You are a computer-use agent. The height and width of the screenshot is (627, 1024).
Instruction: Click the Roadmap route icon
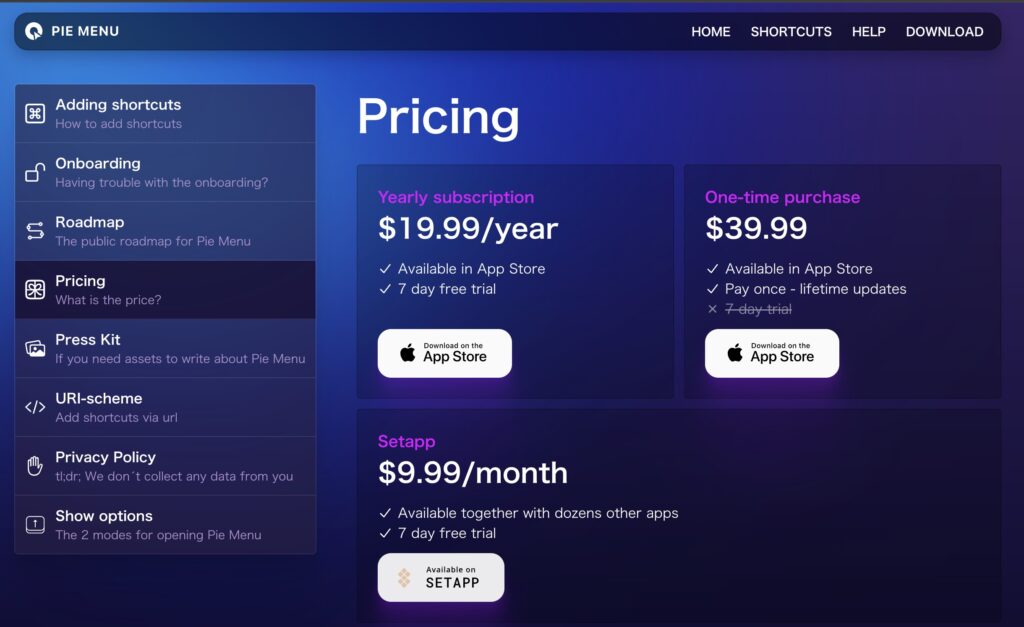[35, 231]
